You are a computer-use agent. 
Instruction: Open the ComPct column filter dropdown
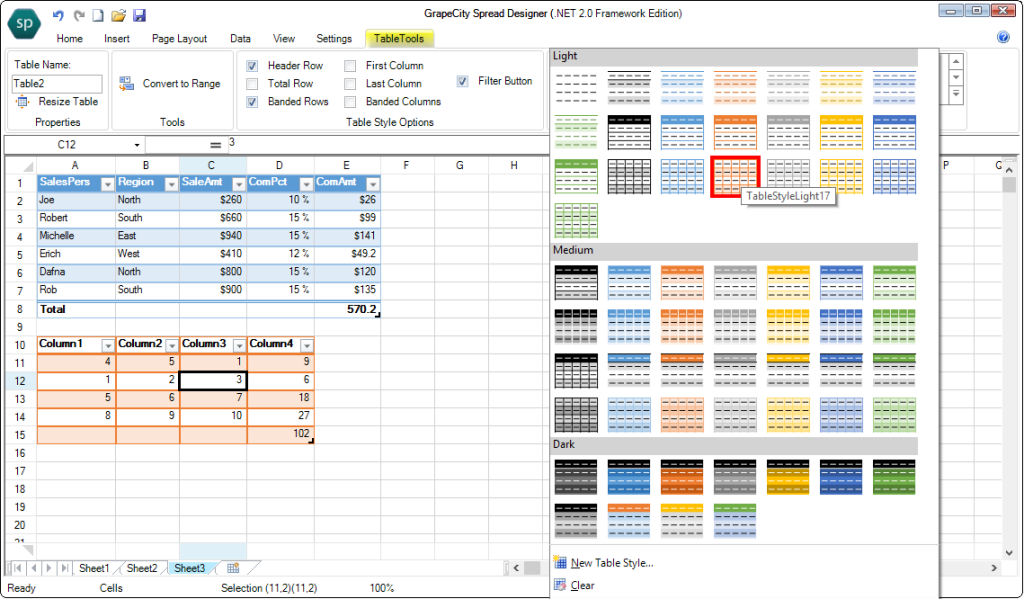point(306,185)
